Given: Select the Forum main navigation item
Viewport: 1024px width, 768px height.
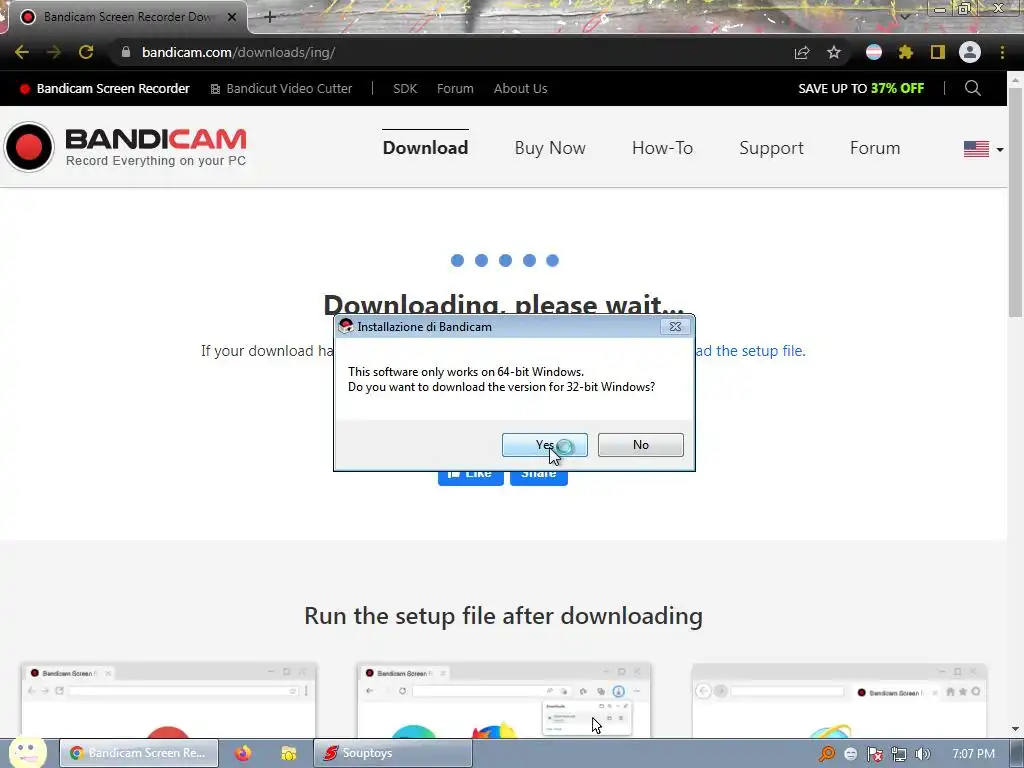Looking at the screenshot, I should pos(875,148).
